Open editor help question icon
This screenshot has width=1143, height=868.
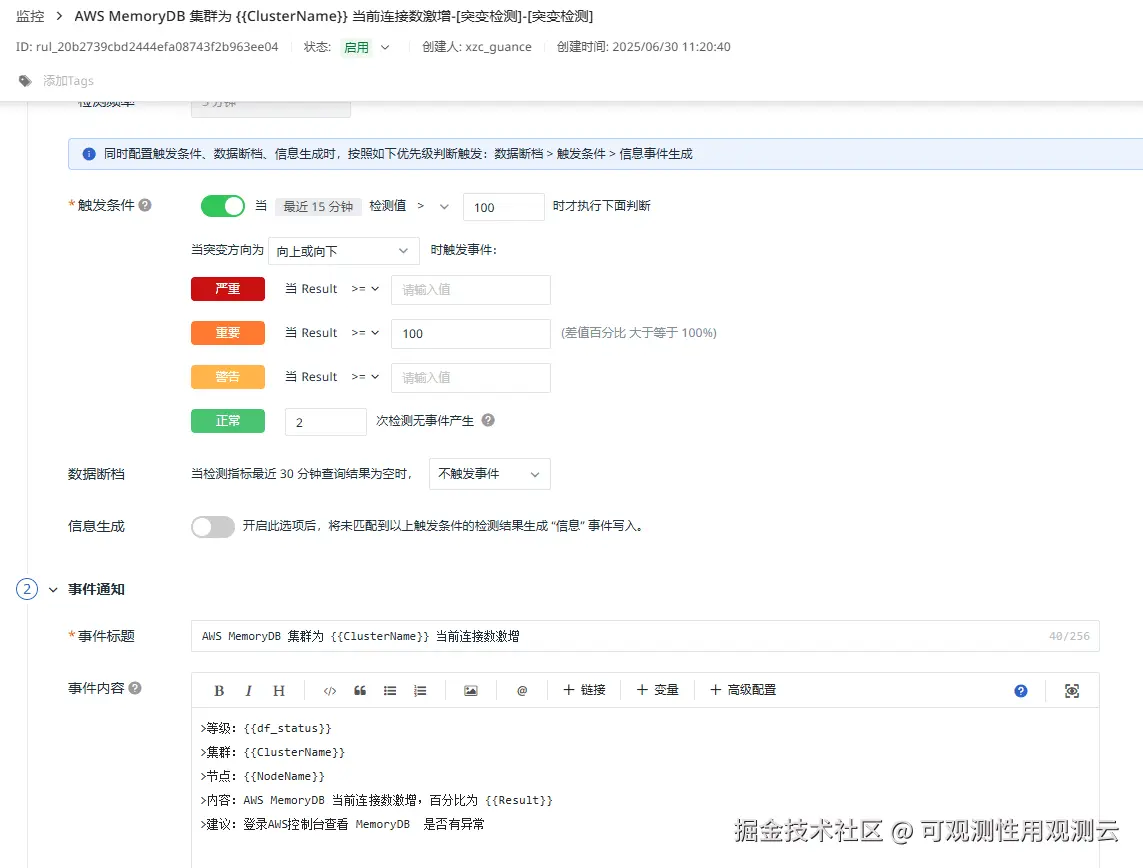[x=1021, y=691]
